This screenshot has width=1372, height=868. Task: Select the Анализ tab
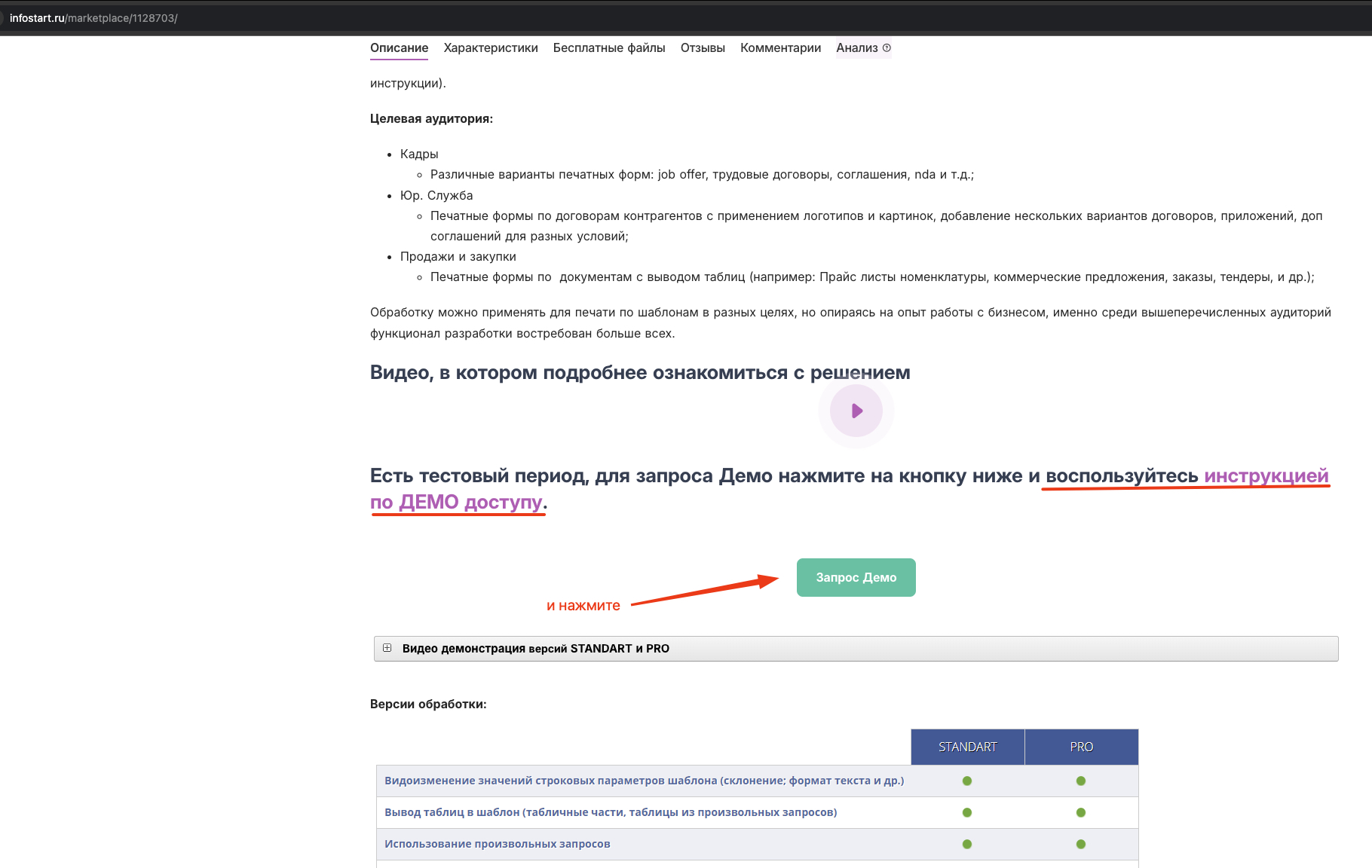tap(857, 47)
